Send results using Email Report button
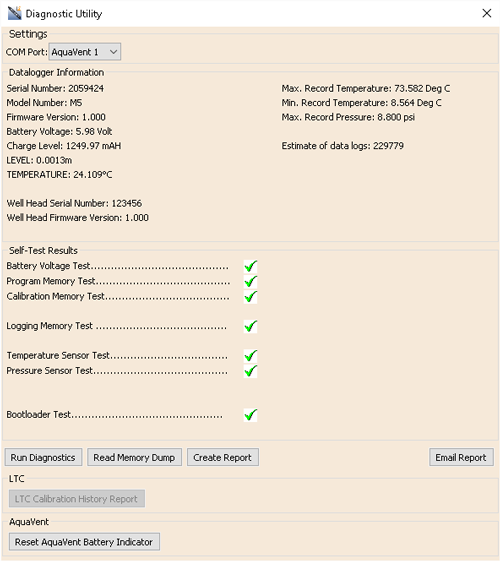The image size is (500, 561). tap(461, 457)
